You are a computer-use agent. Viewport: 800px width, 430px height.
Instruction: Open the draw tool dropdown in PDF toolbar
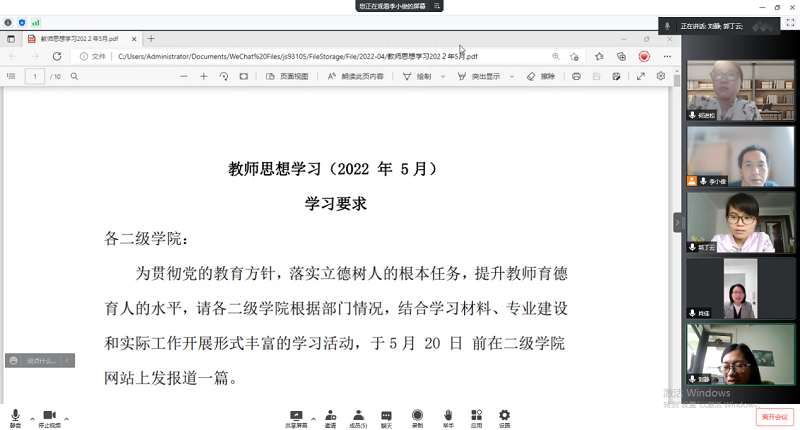[x=445, y=76]
